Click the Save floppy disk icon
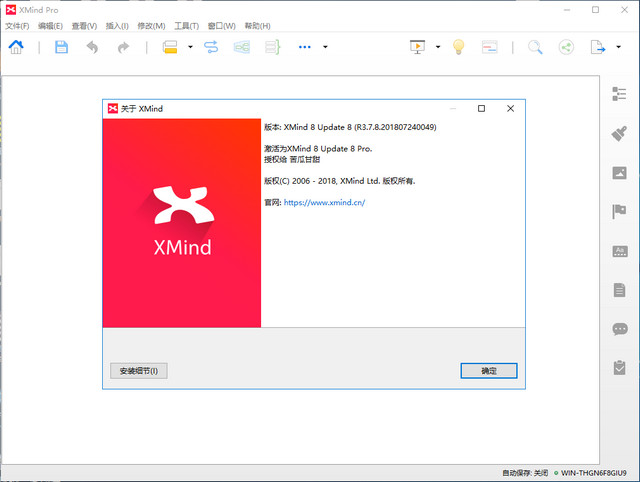The image size is (640, 482). pyautogui.click(x=61, y=47)
